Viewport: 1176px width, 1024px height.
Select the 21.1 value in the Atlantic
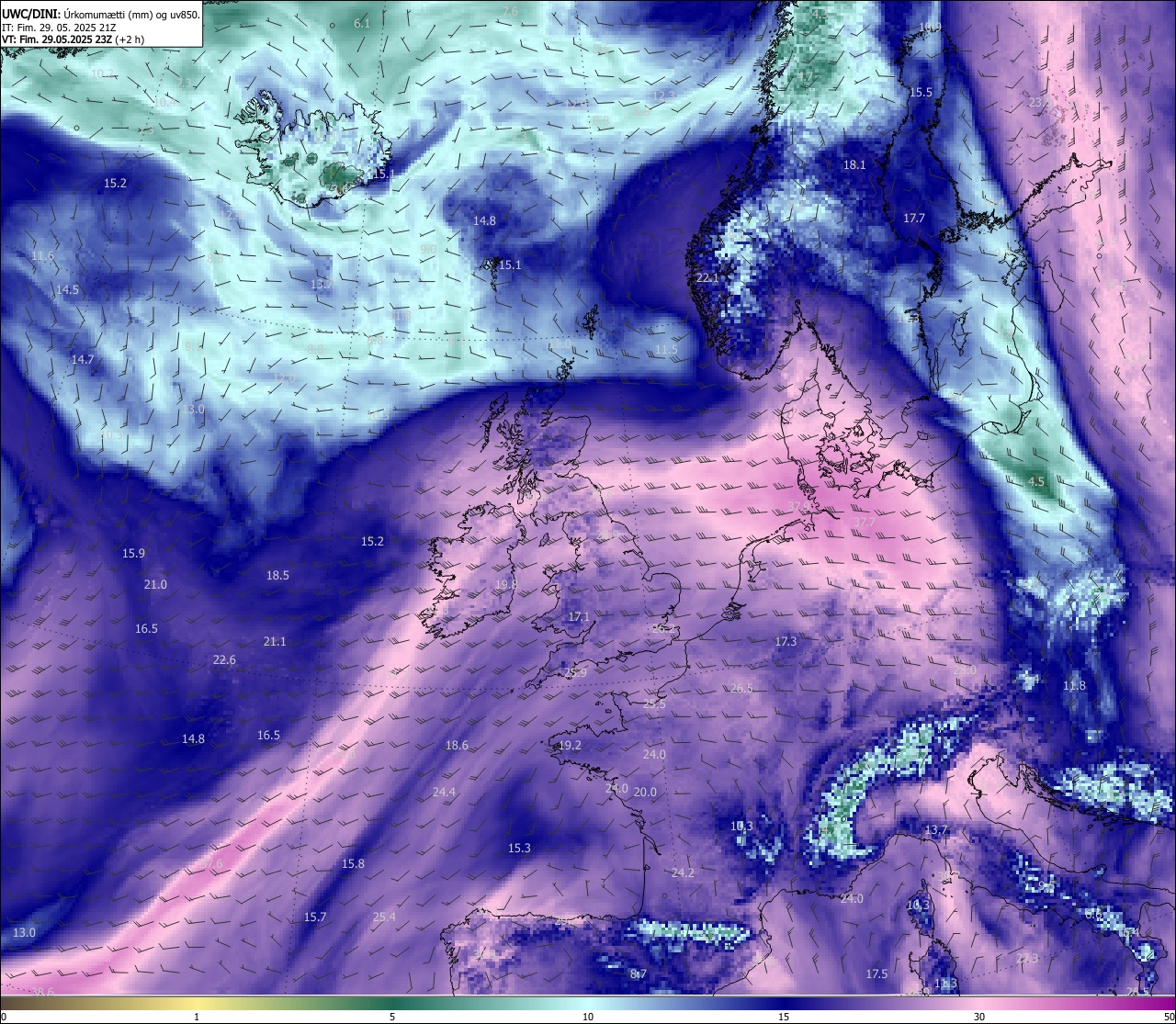(x=275, y=641)
